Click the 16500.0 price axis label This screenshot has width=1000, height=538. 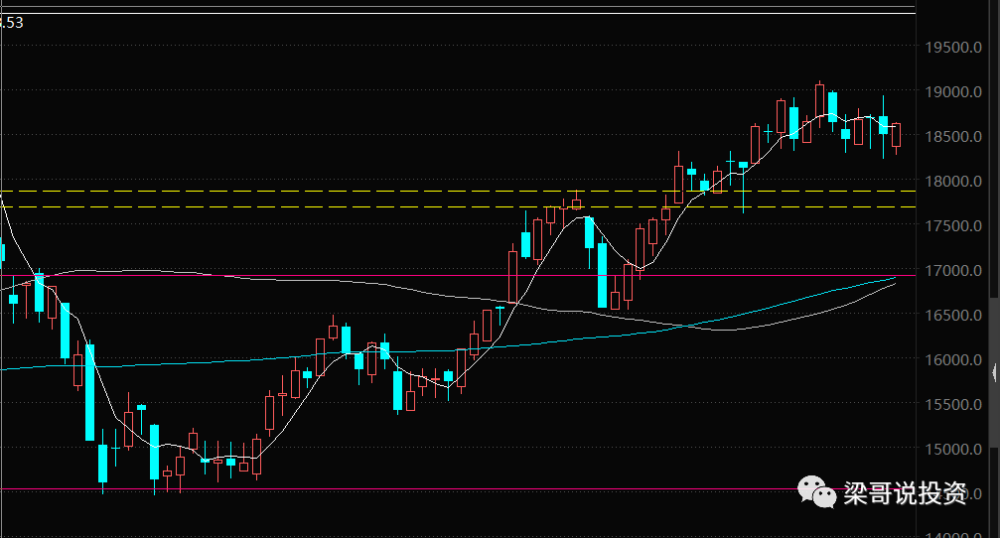click(x=953, y=315)
